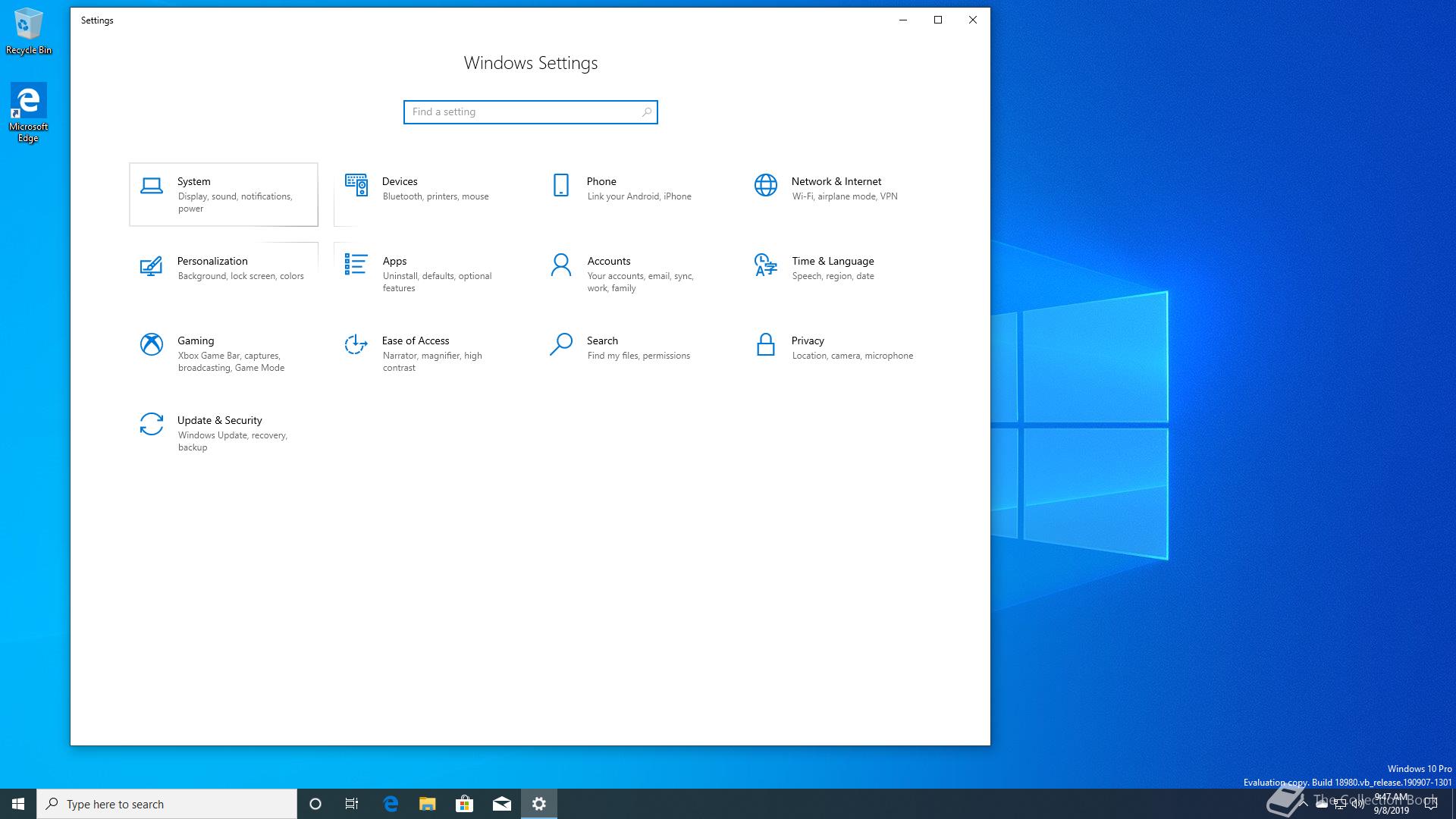
Task: Open the Personalization paintbrush icon
Action: pos(151,265)
